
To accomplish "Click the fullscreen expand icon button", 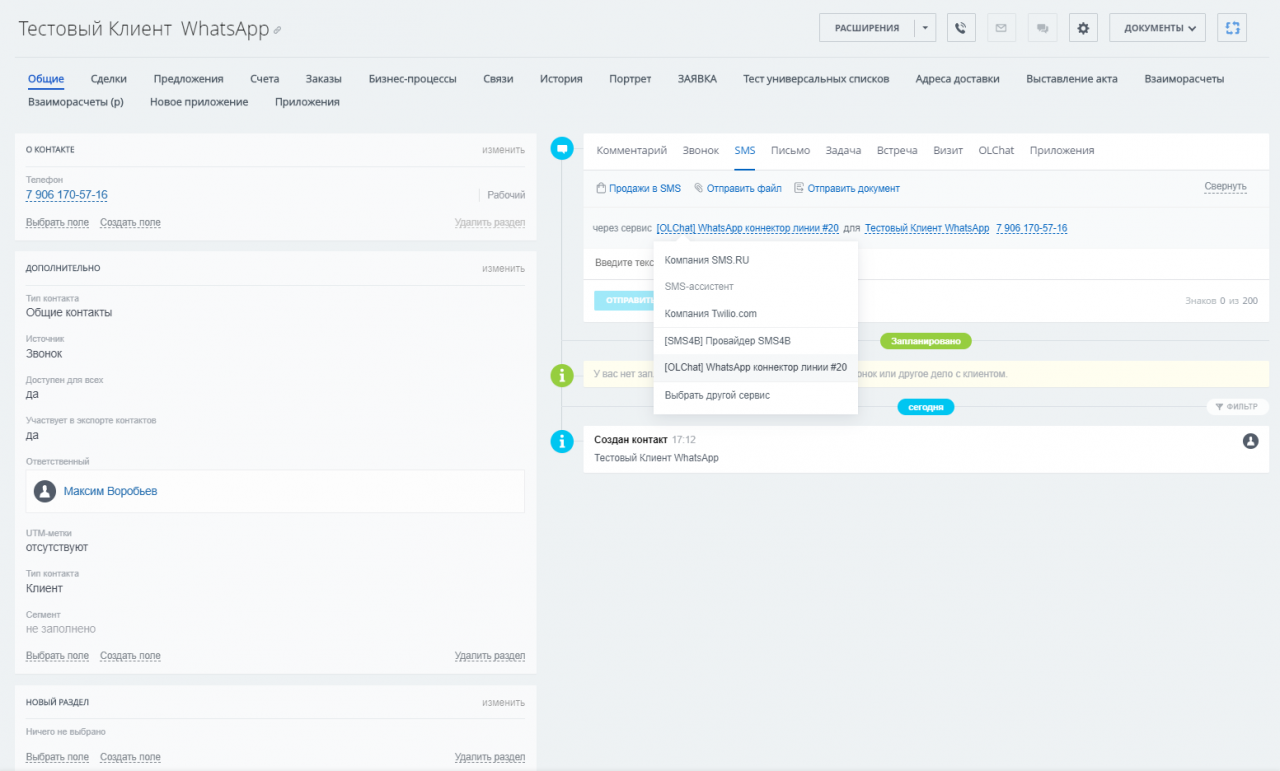I will 1232,28.
